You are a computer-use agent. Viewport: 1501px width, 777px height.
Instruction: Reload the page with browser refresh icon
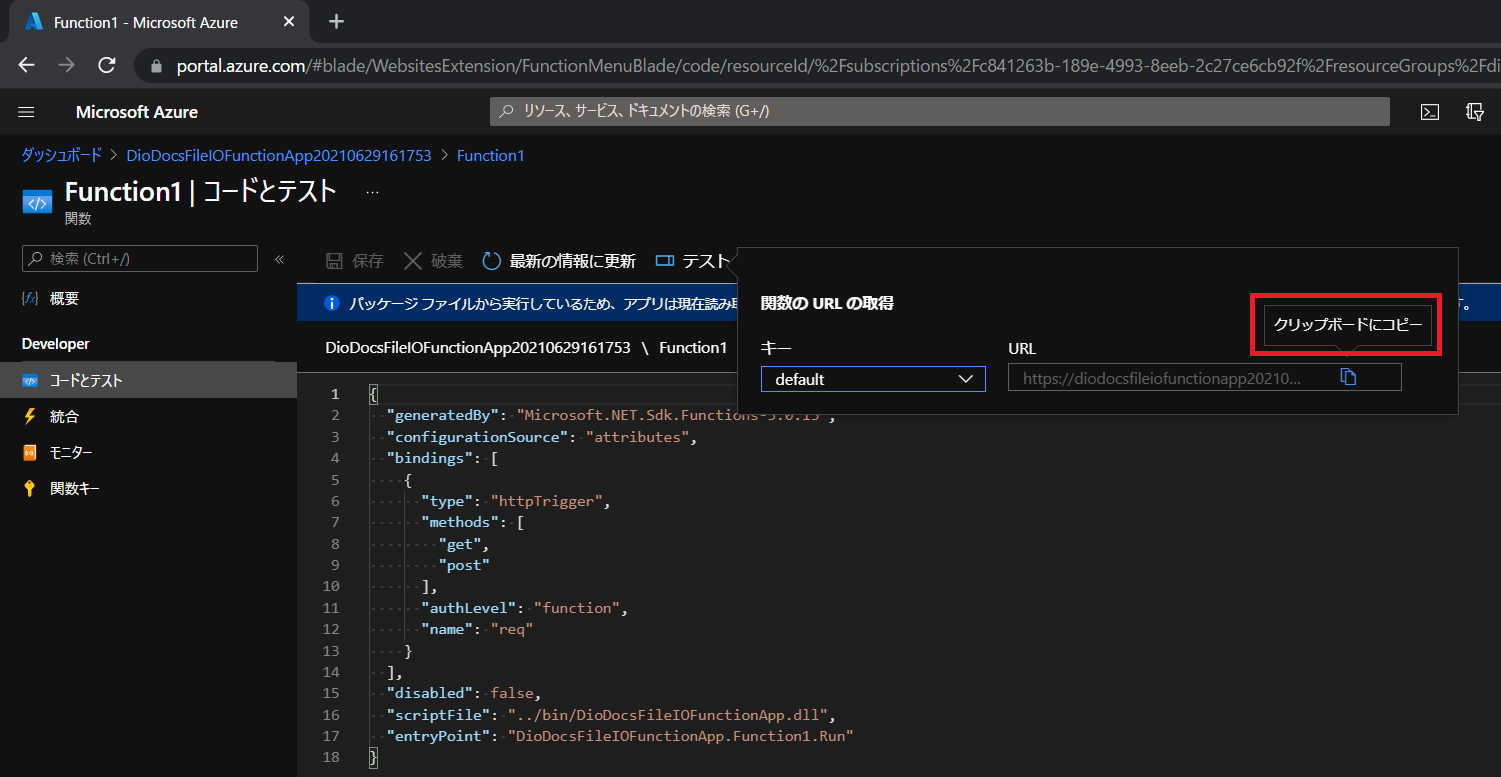[x=107, y=65]
